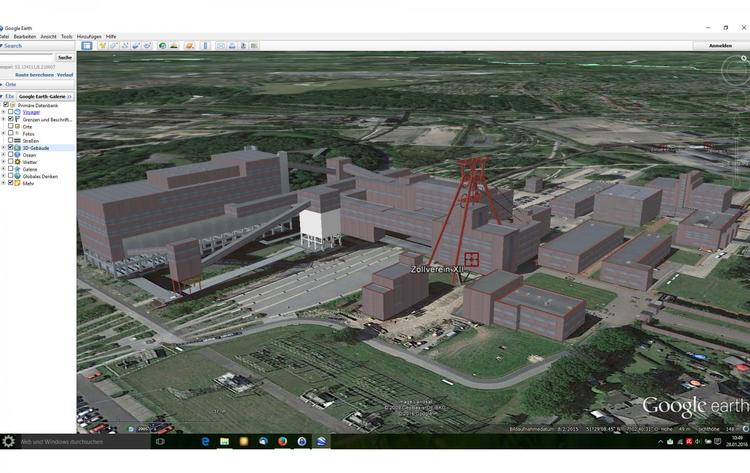Uncheck the Primäre Datenbank checkbox
The width and height of the screenshot is (750, 473).
pos(6,105)
